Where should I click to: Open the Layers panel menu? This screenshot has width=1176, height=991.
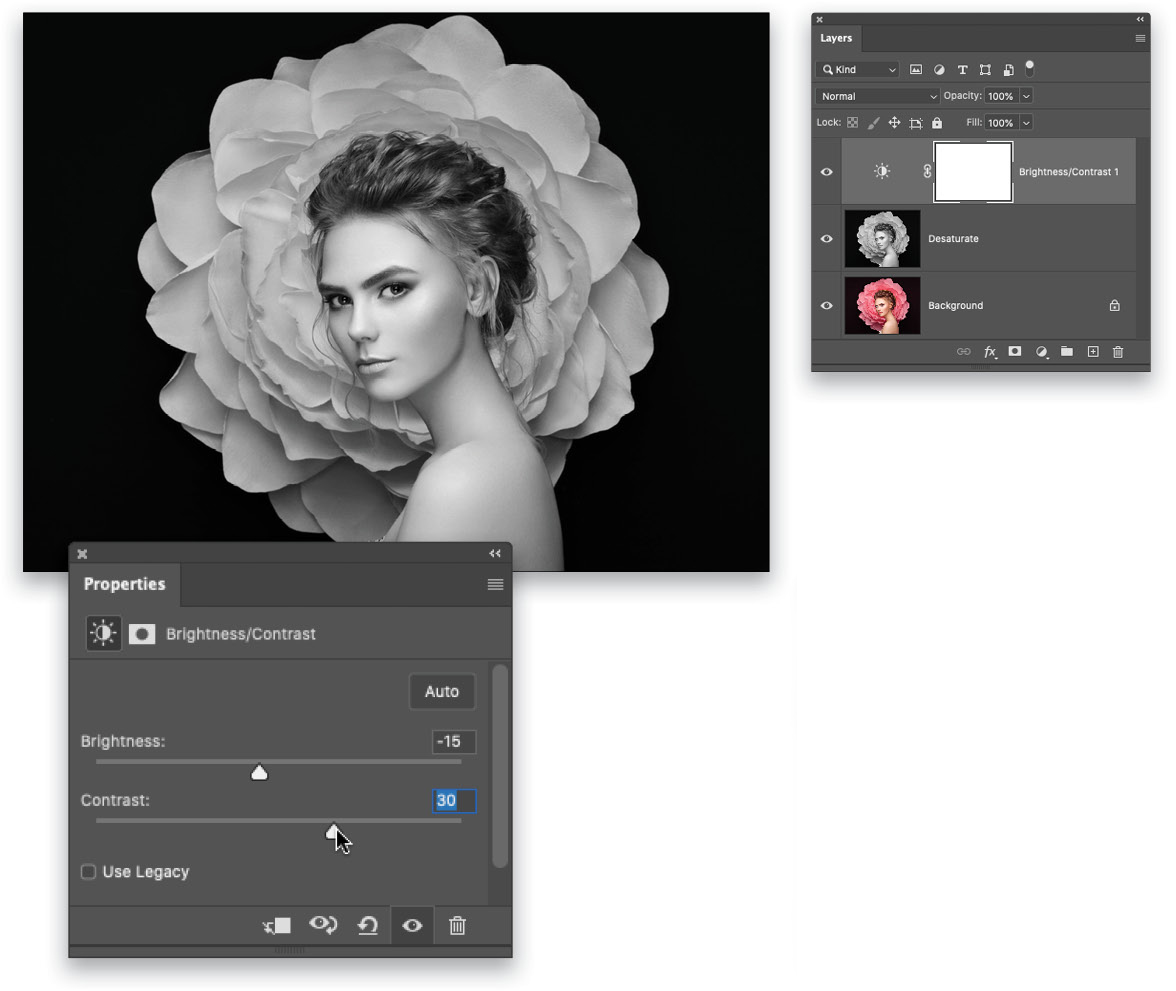[1140, 38]
